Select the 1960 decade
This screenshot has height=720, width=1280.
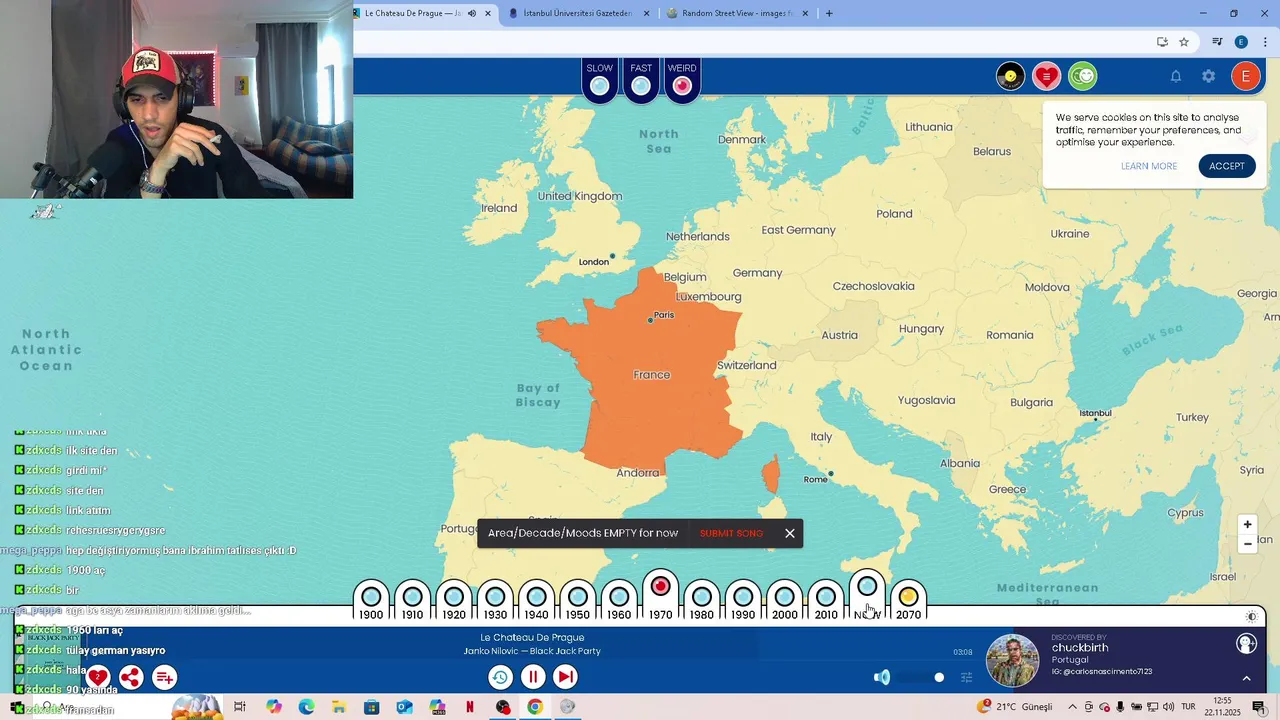619,601
